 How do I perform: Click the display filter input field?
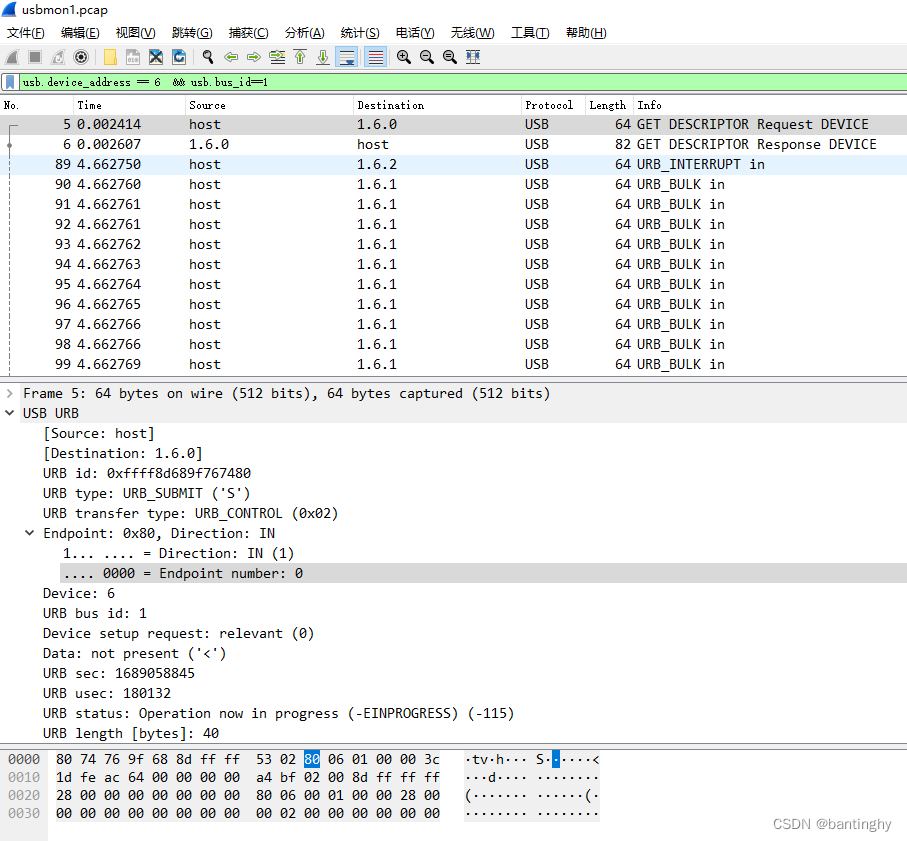pyautogui.click(x=463, y=82)
